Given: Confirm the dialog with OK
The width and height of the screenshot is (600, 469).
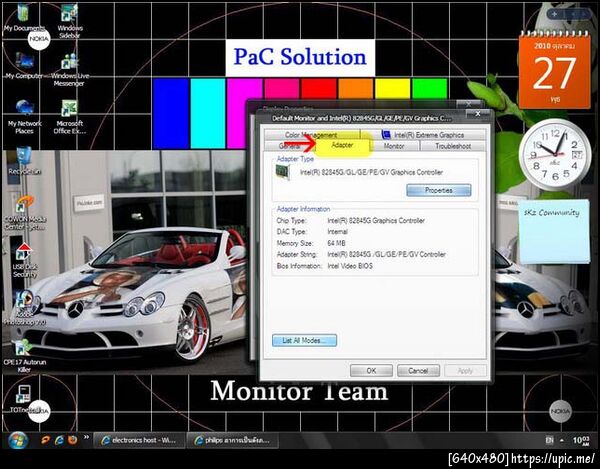Looking at the screenshot, I should coord(371,370).
